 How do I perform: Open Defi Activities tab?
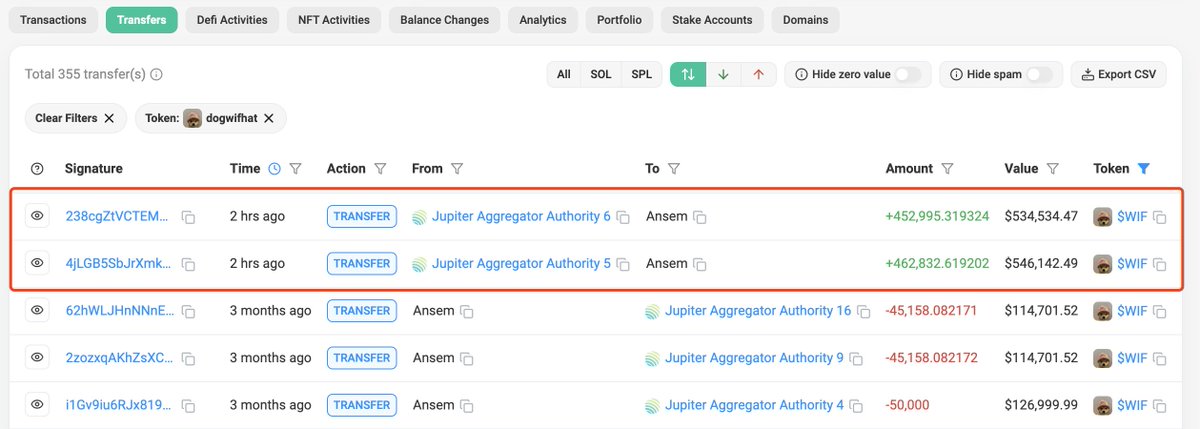[231, 20]
